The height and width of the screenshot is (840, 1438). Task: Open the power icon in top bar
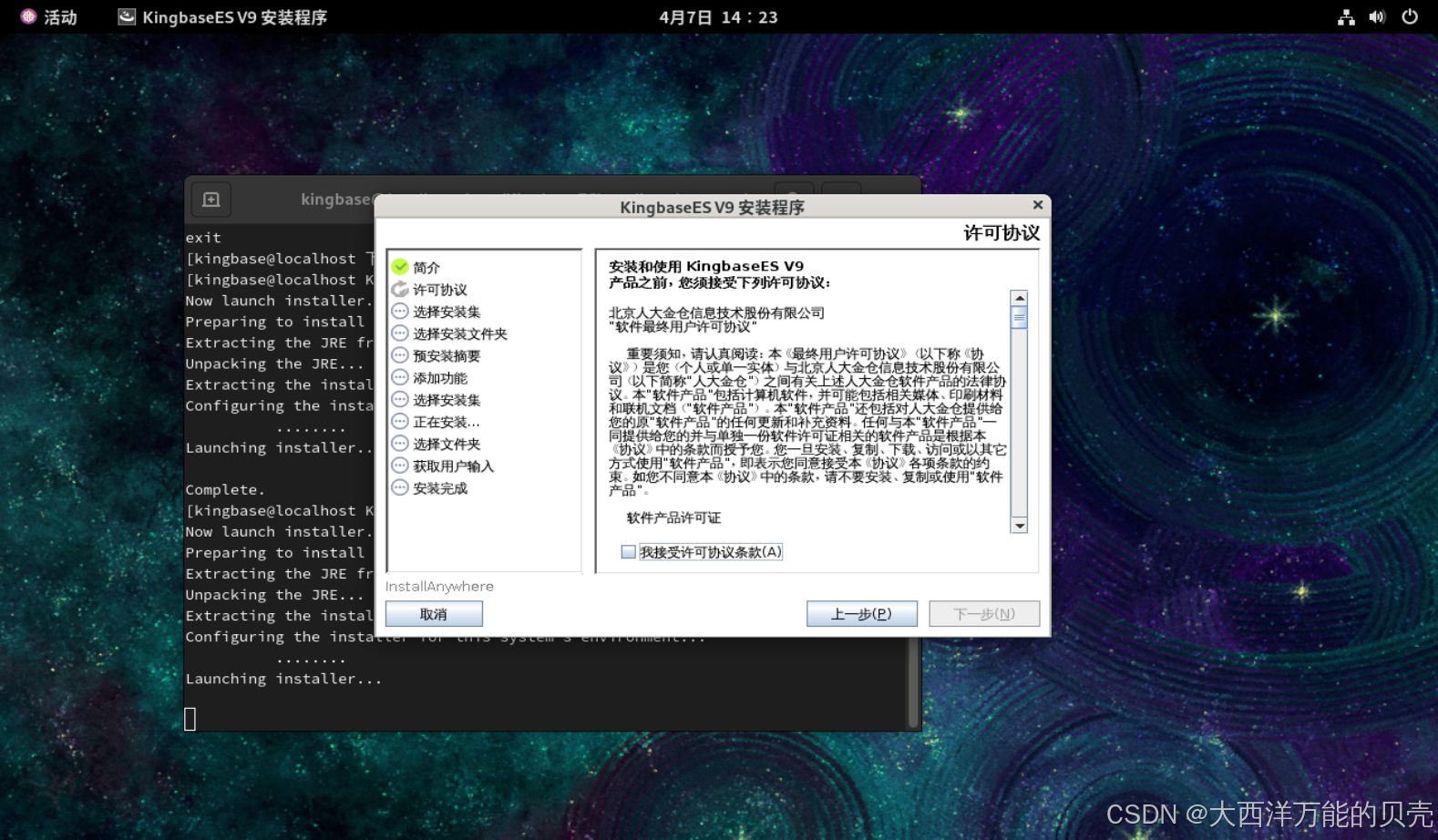click(x=1410, y=16)
